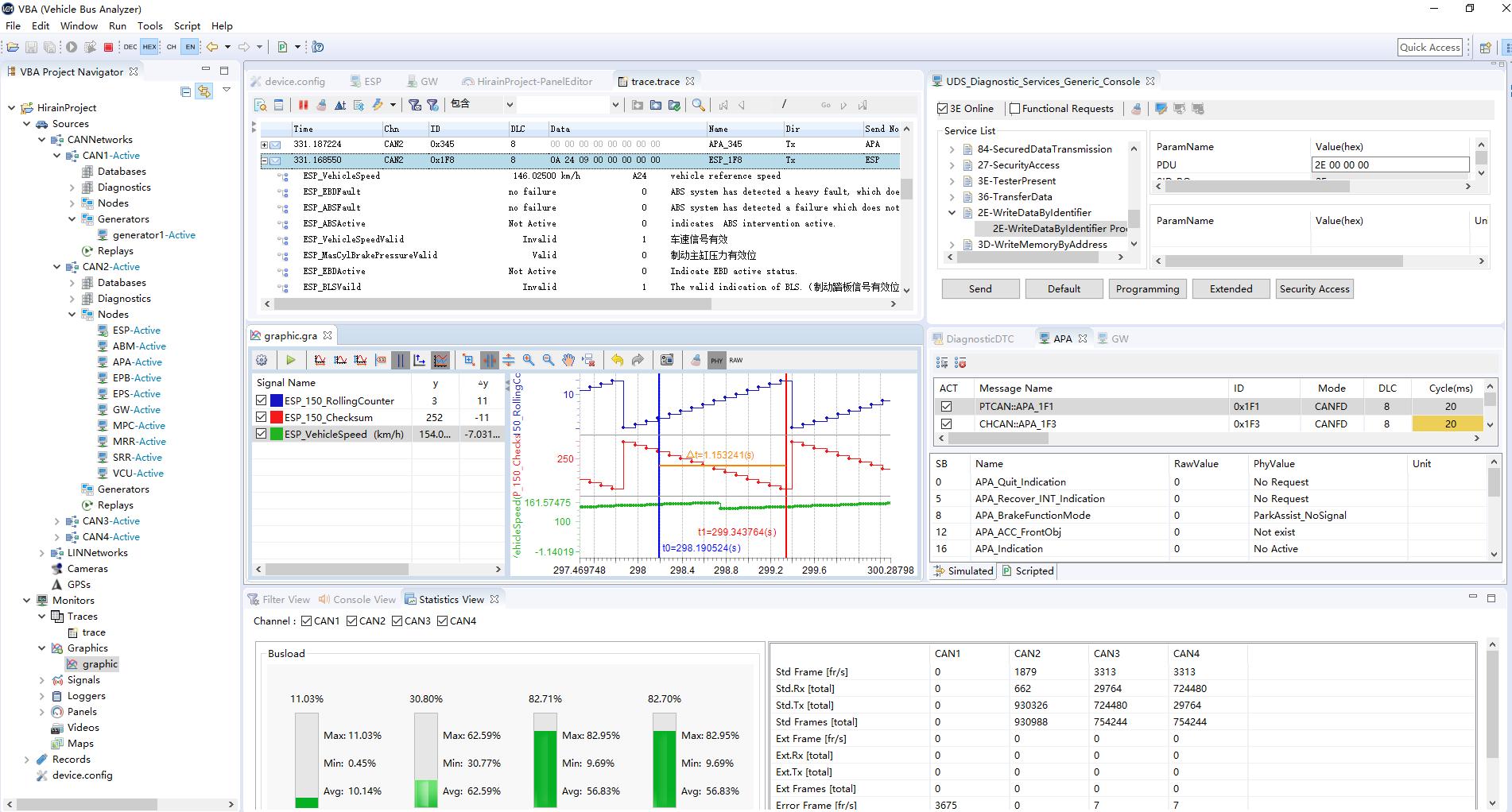Uncheck the 3E Online checkbox

(x=942, y=109)
